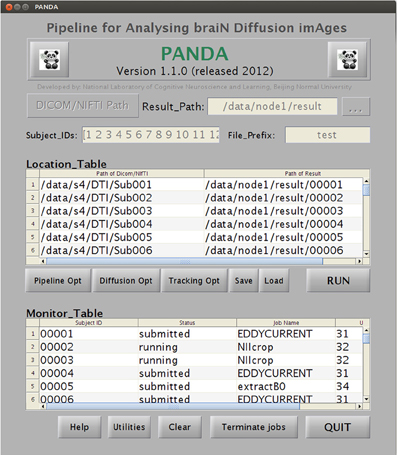Click the Load button

coord(274,281)
